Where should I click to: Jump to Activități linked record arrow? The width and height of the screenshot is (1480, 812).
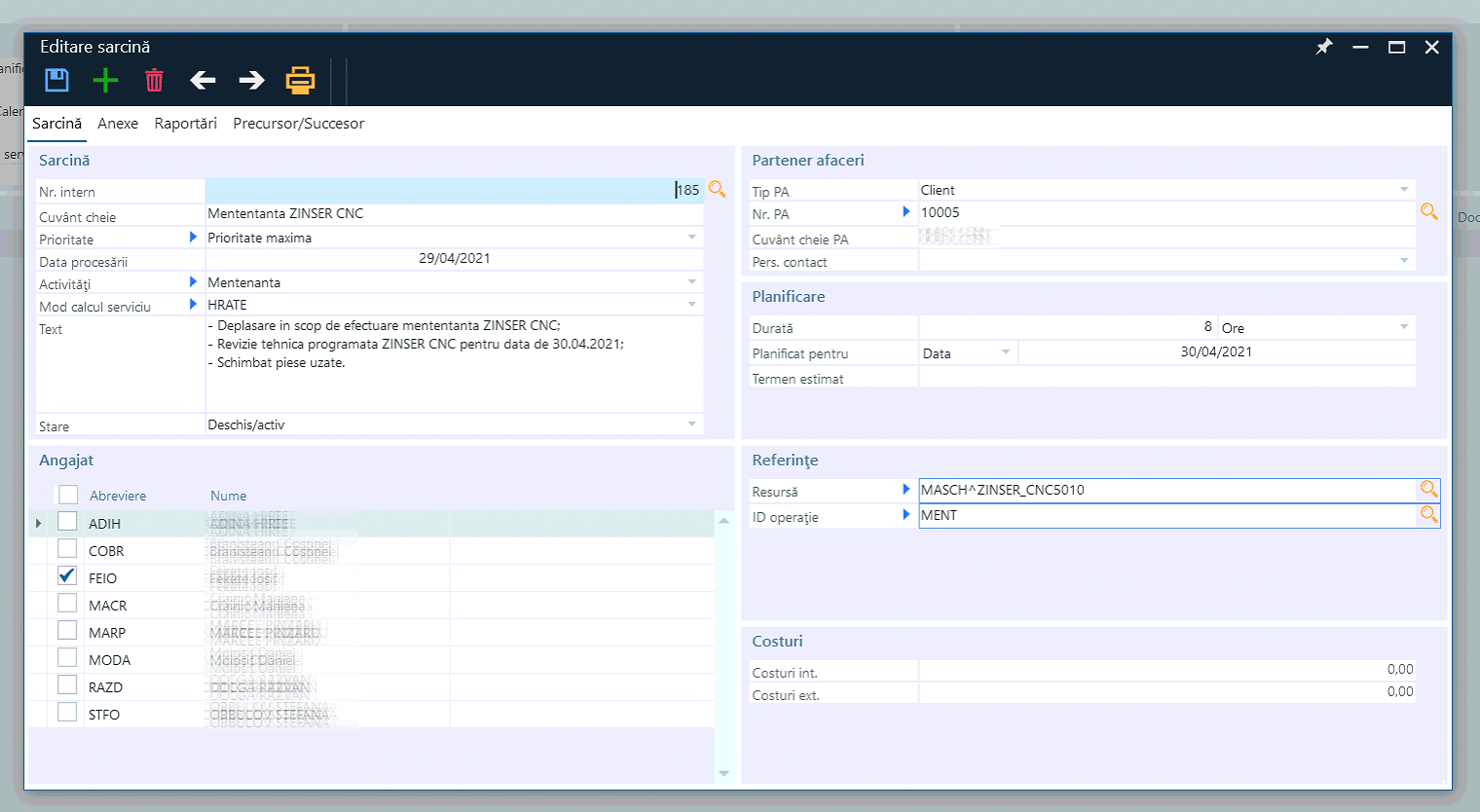(193, 281)
